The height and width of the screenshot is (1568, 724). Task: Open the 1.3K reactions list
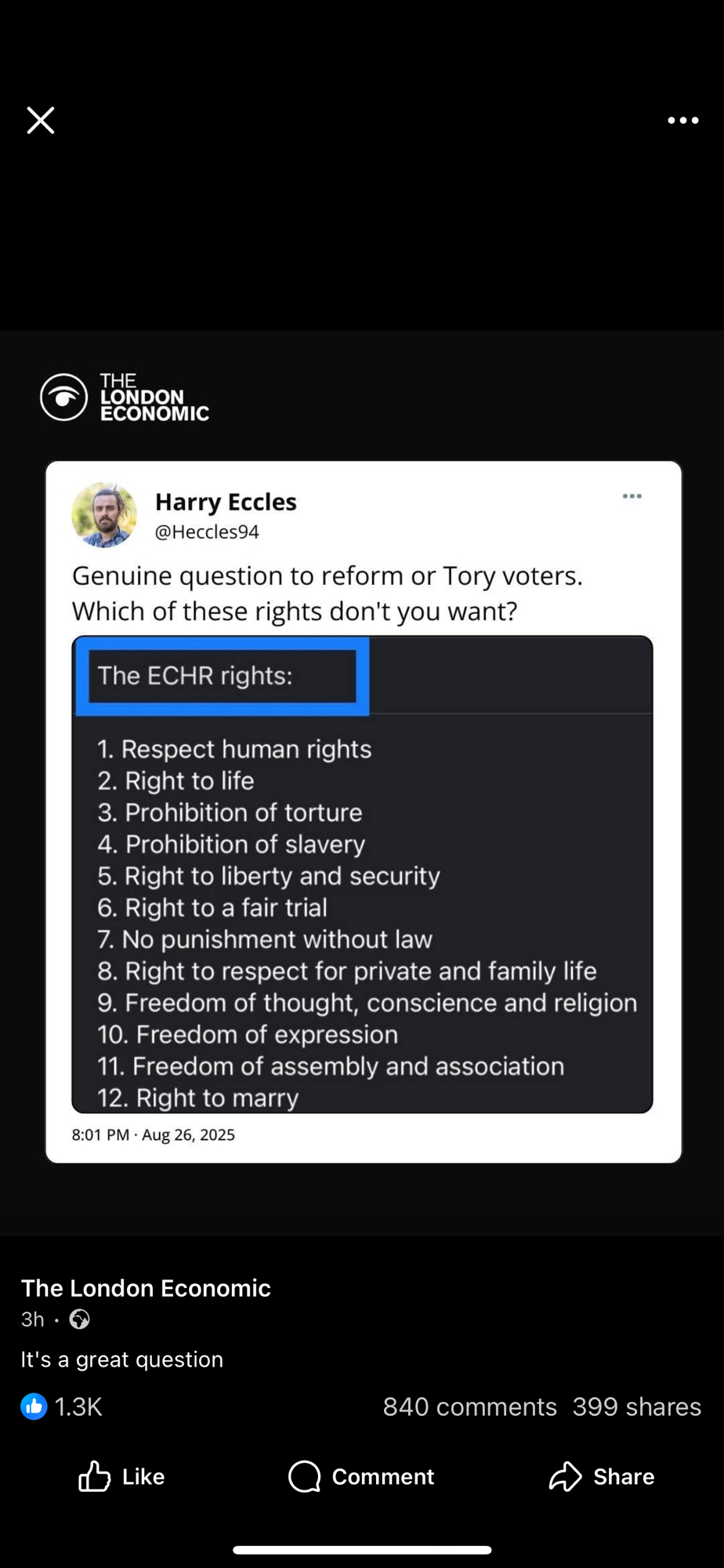pyautogui.click(x=78, y=1406)
